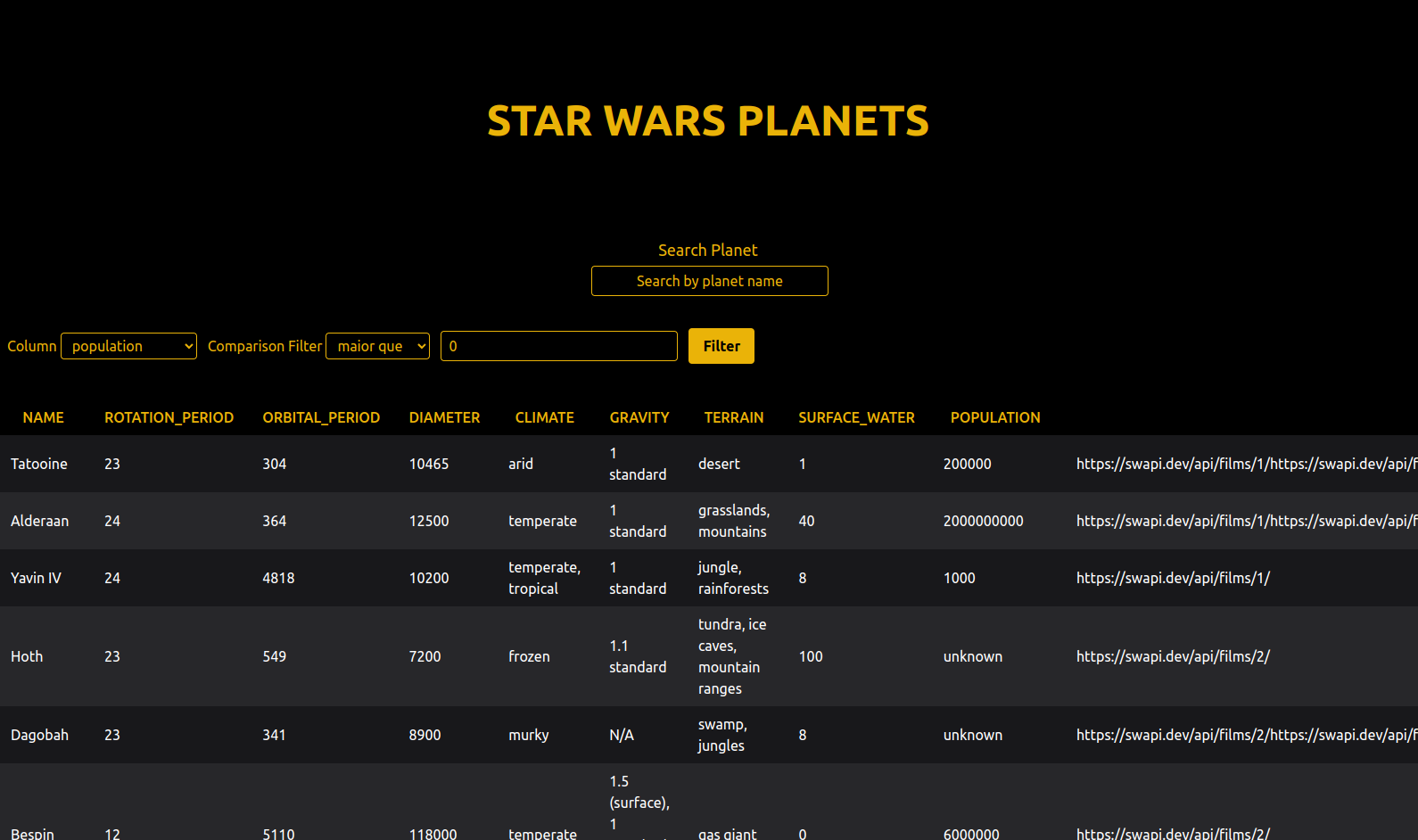Image resolution: width=1418 pixels, height=840 pixels.
Task: Click Hoth's diameter value 7200
Action: (x=425, y=656)
